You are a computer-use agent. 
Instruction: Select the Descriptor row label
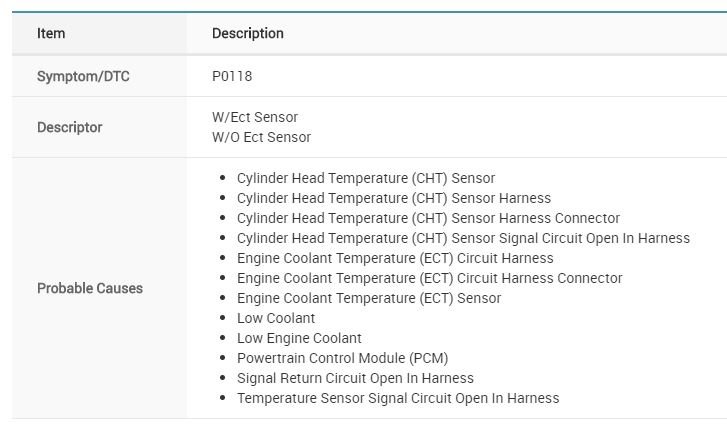click(70, 127)
